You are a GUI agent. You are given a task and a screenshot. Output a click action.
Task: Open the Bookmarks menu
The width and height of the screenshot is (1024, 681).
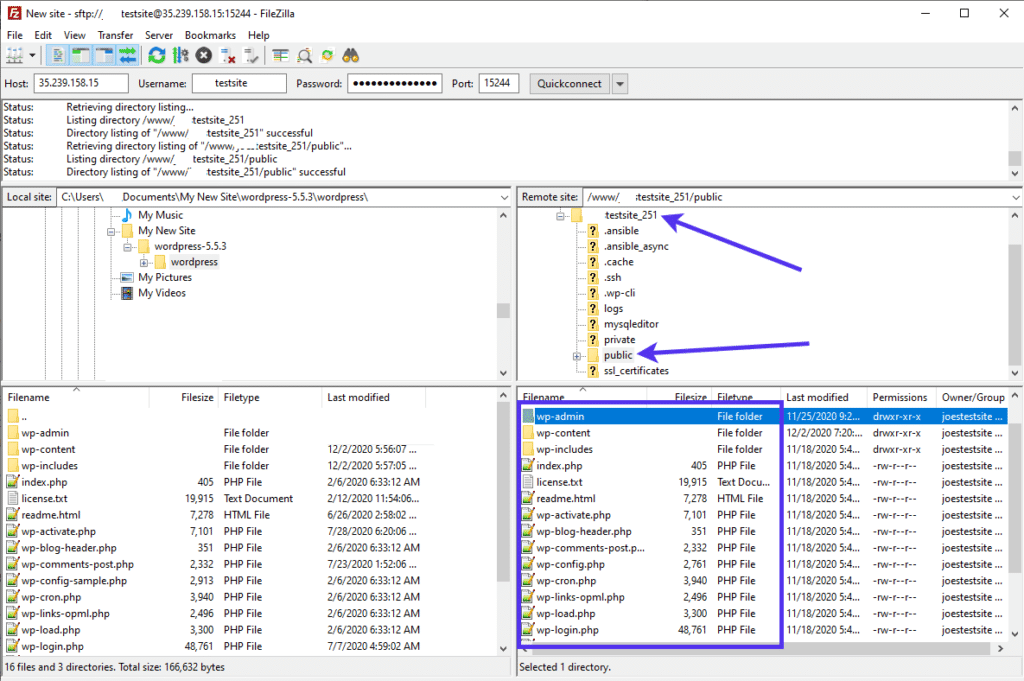tap(210, 34)
